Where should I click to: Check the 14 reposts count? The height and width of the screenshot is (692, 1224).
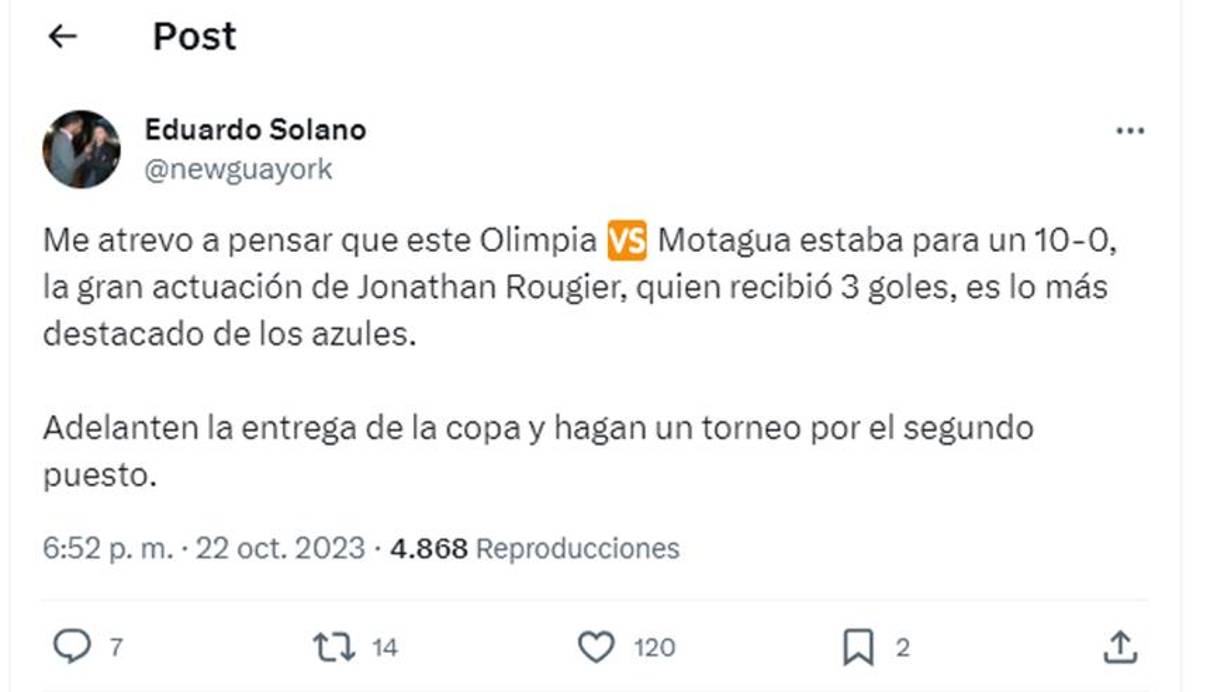pyautogui.click(x=381, y=647)
